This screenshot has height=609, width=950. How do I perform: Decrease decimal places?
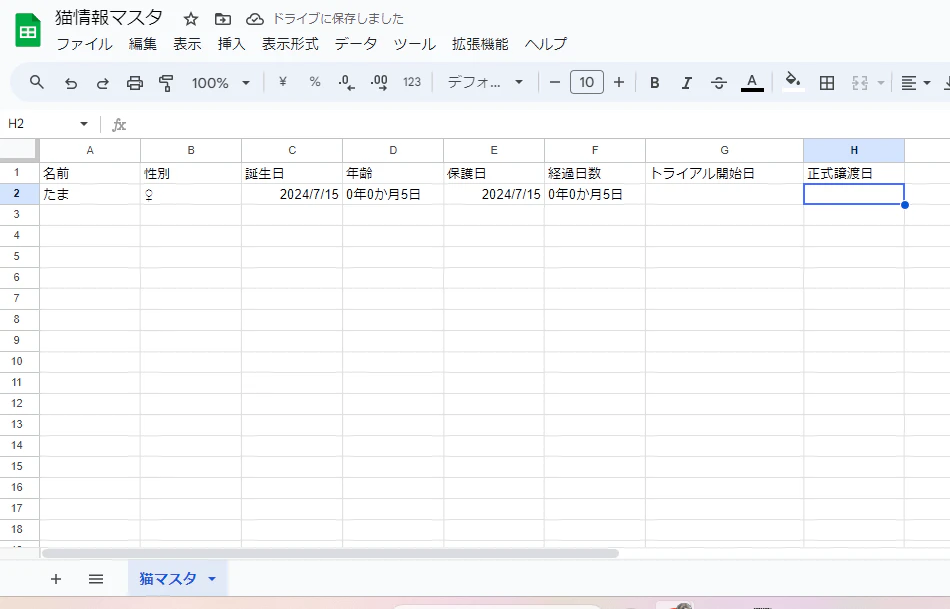(347, 82)
